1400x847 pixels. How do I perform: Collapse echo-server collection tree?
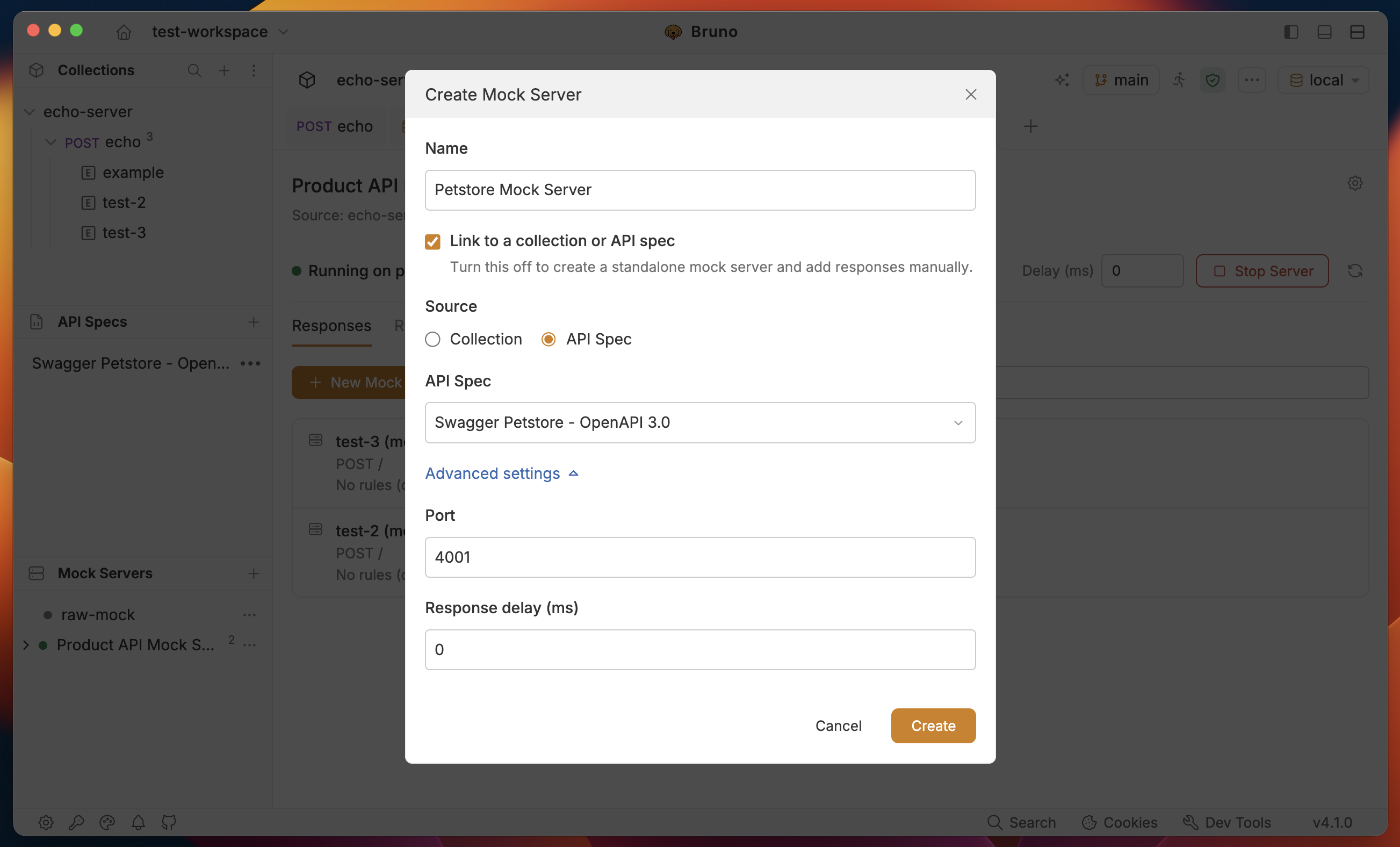(30, 112)
